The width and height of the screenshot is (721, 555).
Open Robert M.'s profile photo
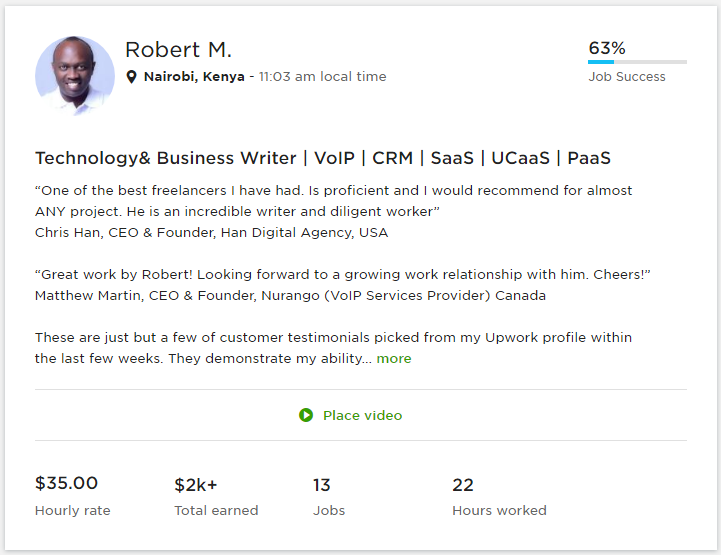click(x=75, y=76)
